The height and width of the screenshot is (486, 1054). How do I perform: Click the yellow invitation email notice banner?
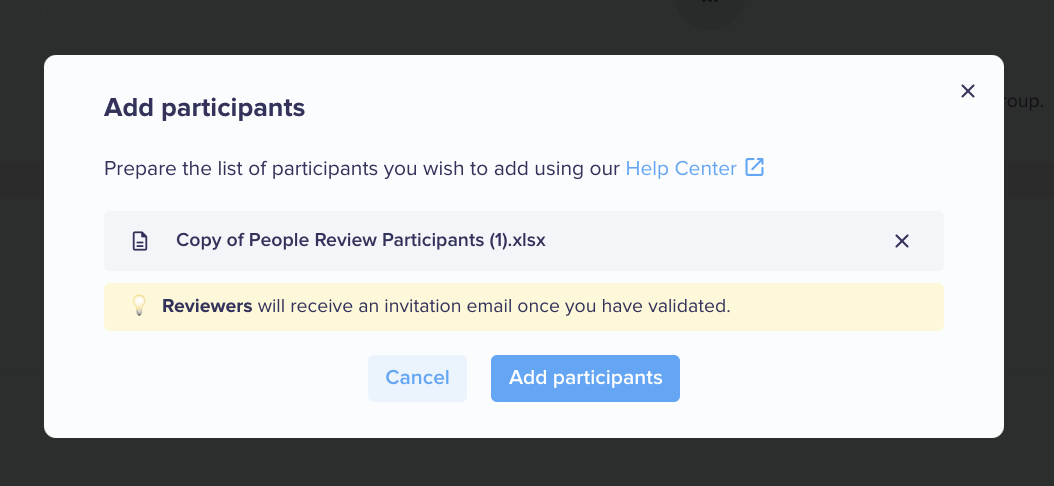[x=524, y=307]
